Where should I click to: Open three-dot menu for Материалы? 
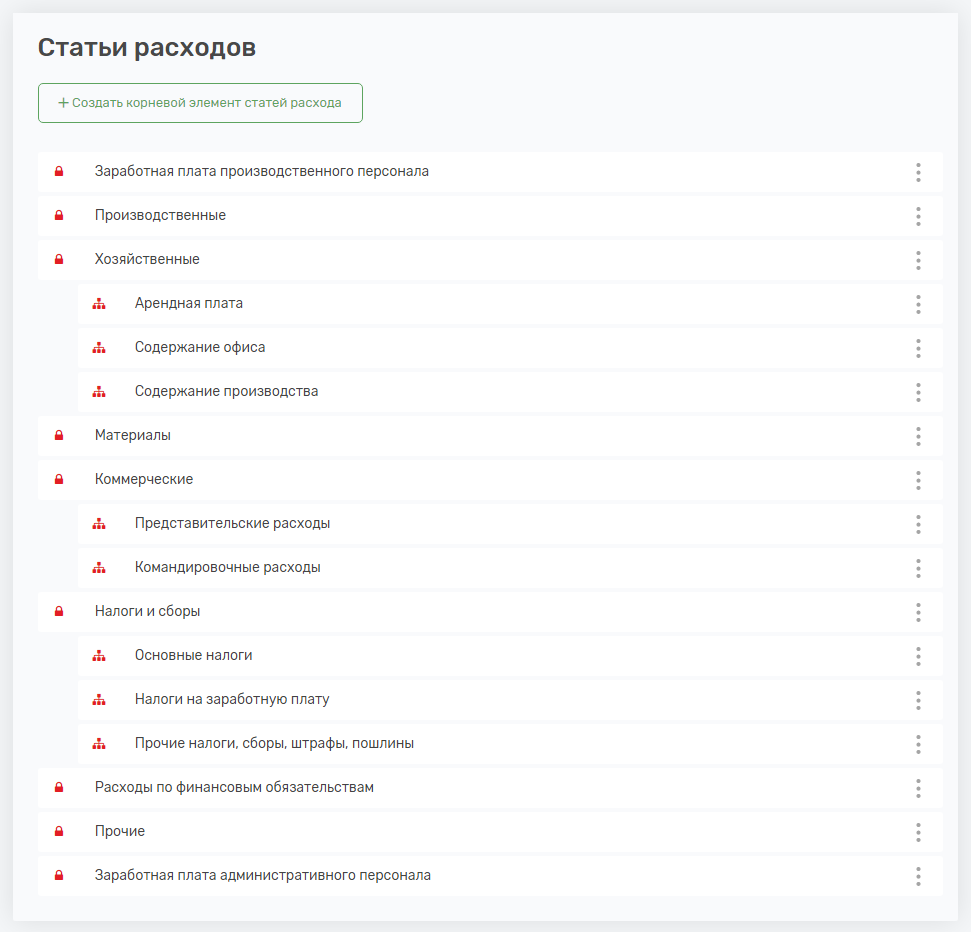click(x=917, y=436)
